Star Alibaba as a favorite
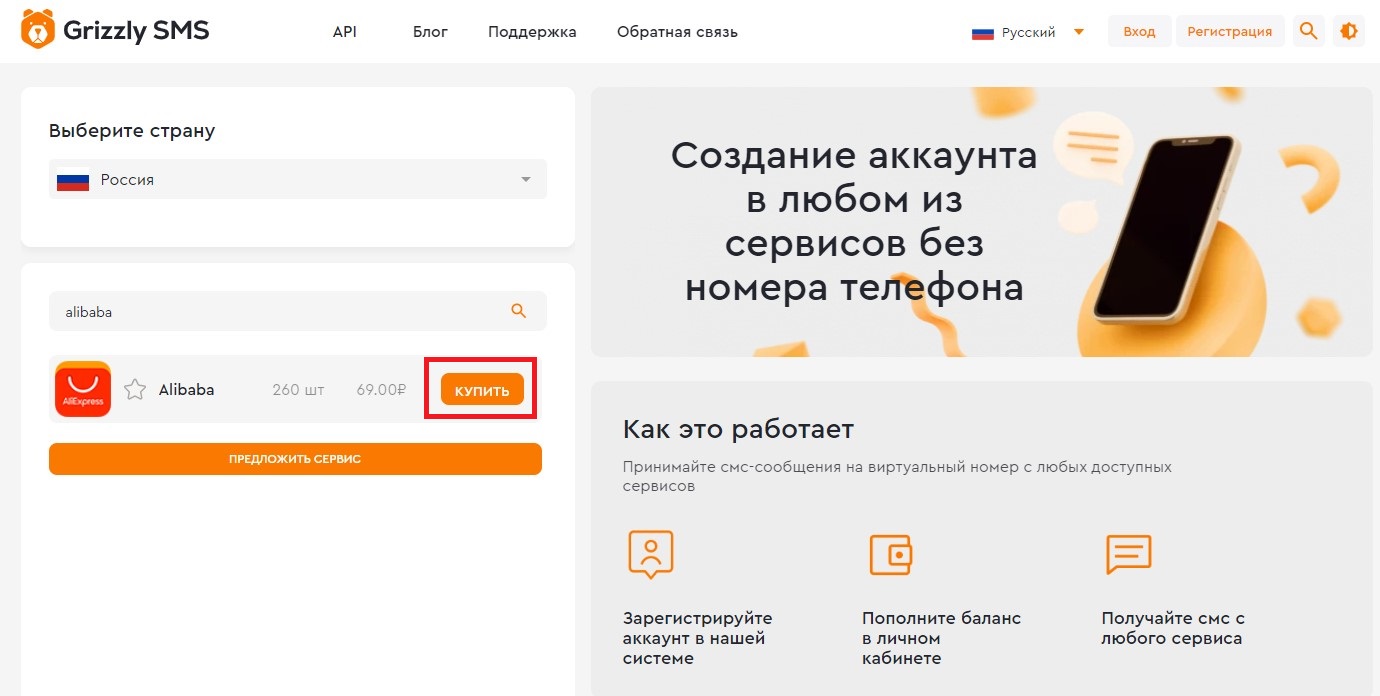 click(x=135, y=389)
